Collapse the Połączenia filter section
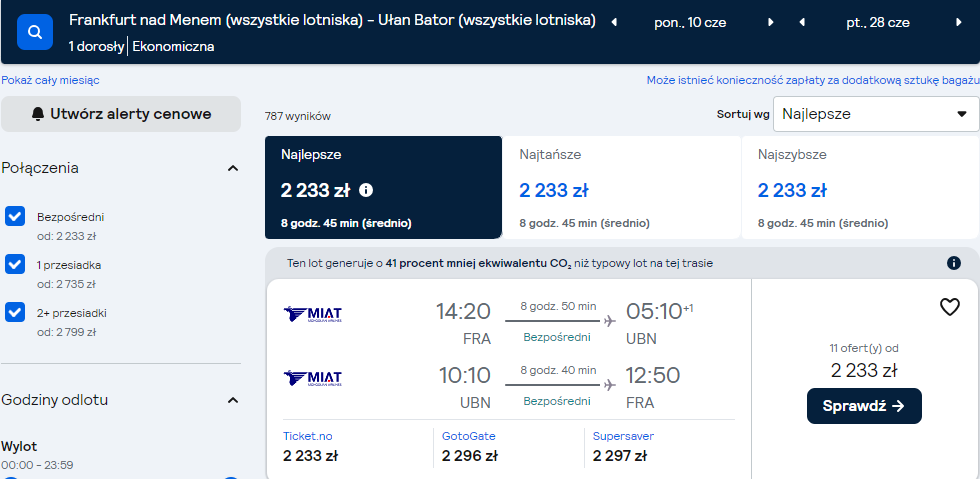Image resolution: width=980 pixels, height=479 pixels. (x=233, y=168)
